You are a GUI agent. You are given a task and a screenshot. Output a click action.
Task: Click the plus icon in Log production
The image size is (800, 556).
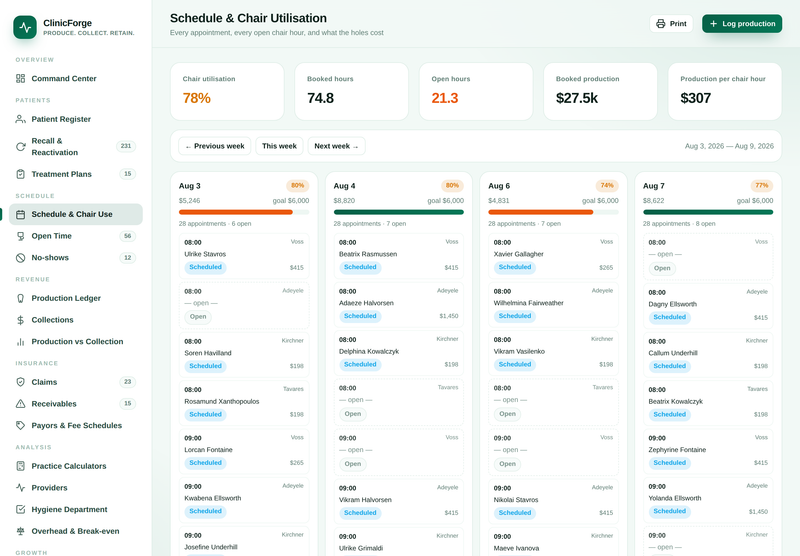click(713, 23)
